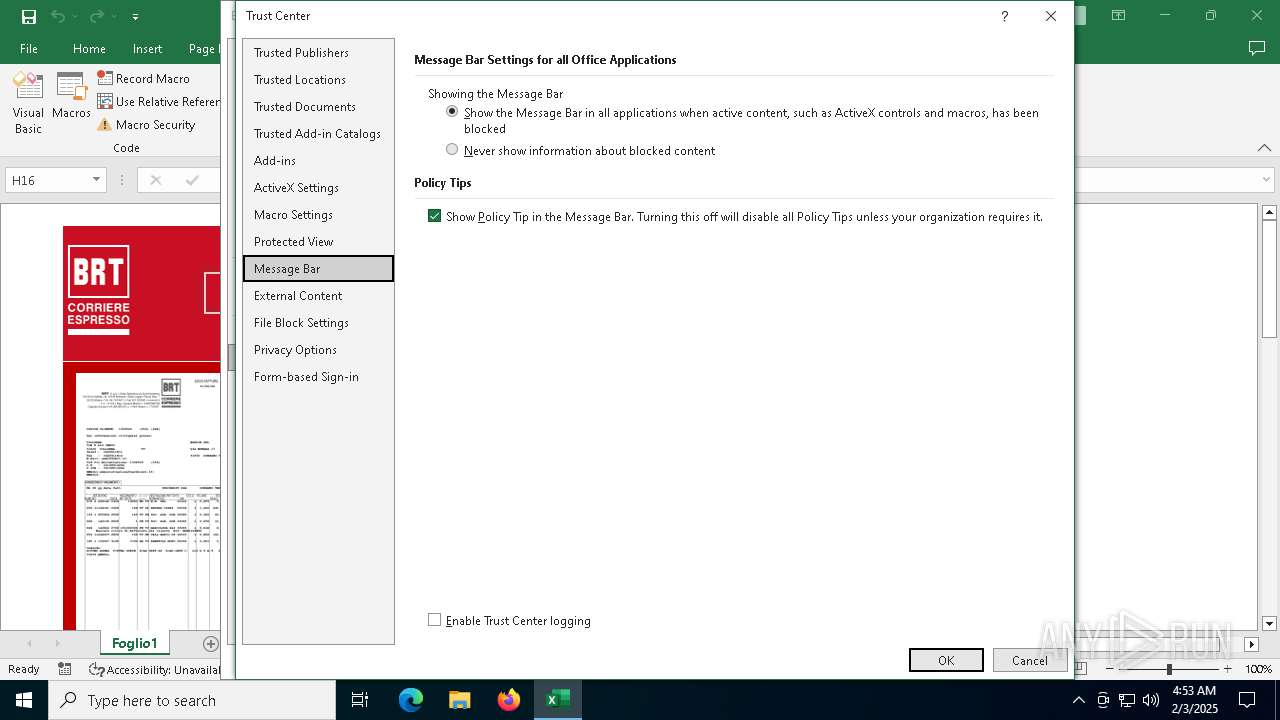Image resolution: width=1280 pixels, height=720 pixels.
Task: Undo the last action in the title bar
Action: pos(59,16)
